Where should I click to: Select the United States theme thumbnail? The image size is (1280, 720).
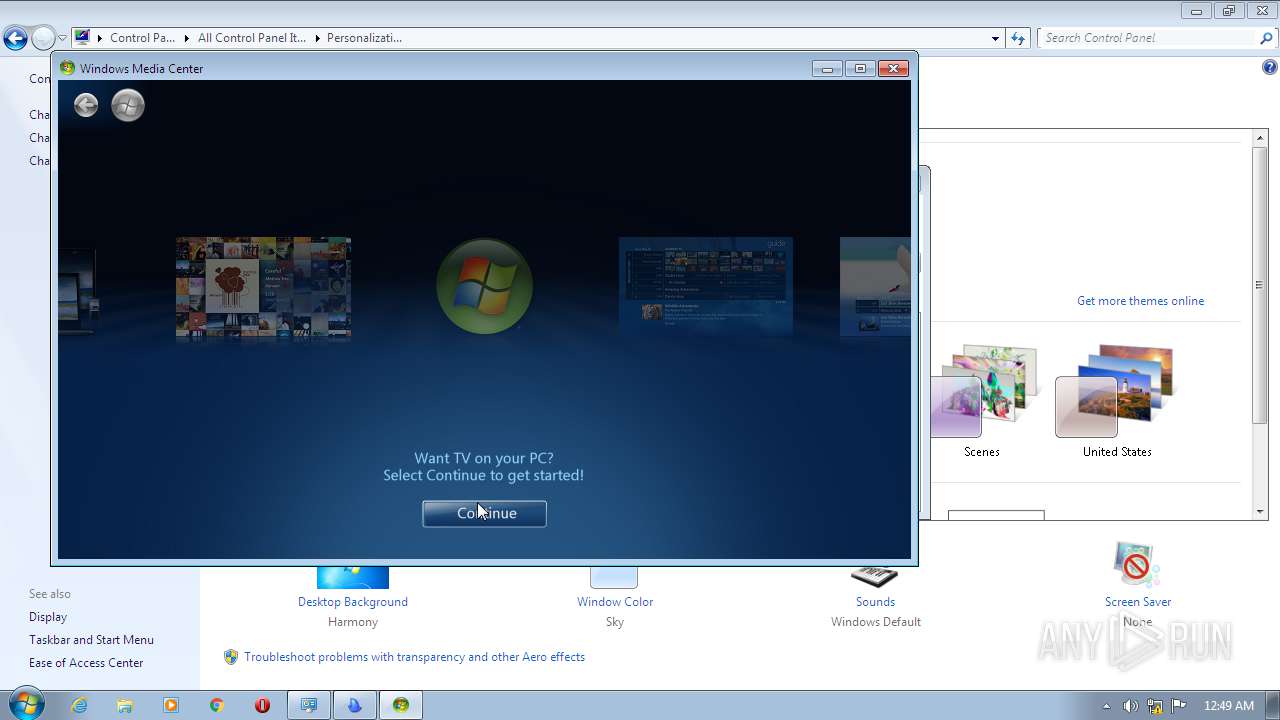pyautogui.click(x=1115, y=392)
